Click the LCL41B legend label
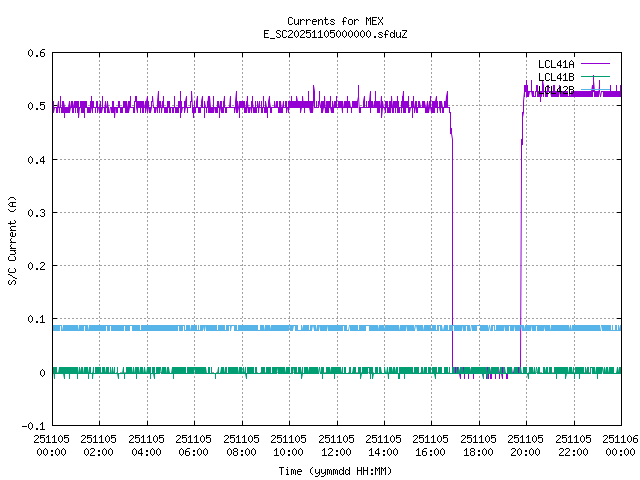The width and height of the screenshot is (640, 480). click(x=555, y=77)
